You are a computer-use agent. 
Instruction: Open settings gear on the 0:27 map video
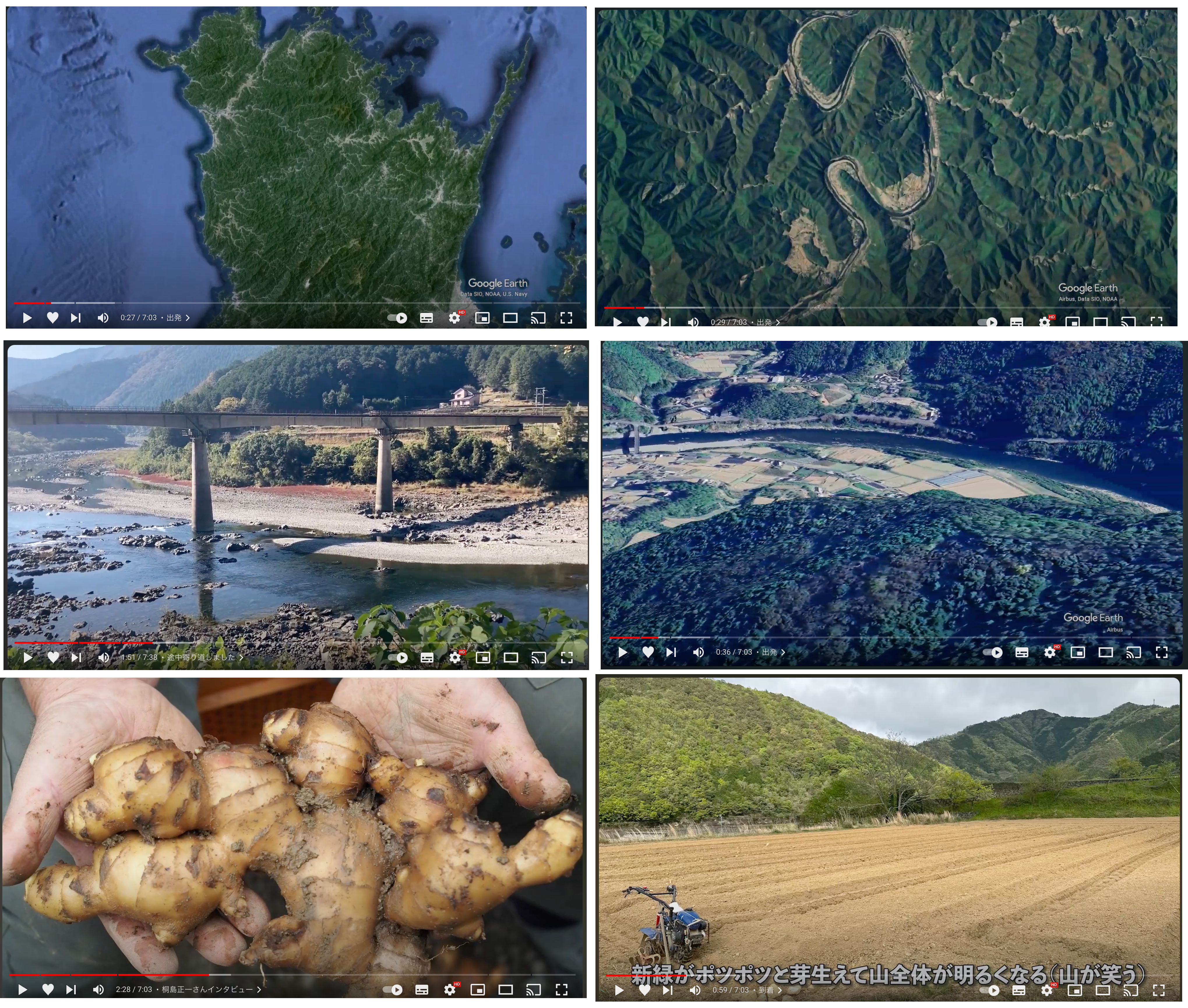click(x=454, y=318)
